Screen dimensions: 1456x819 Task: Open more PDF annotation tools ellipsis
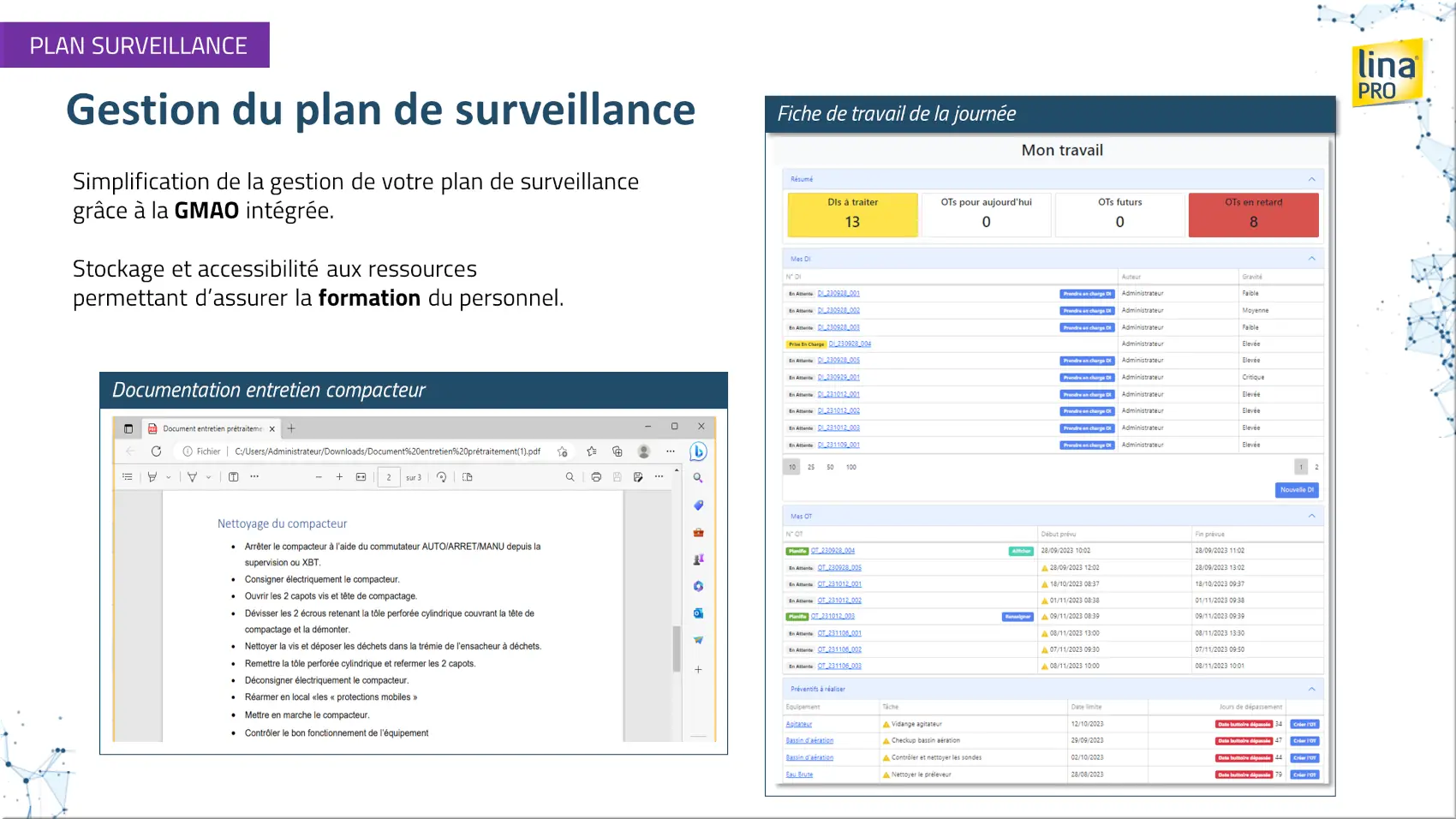254,477
